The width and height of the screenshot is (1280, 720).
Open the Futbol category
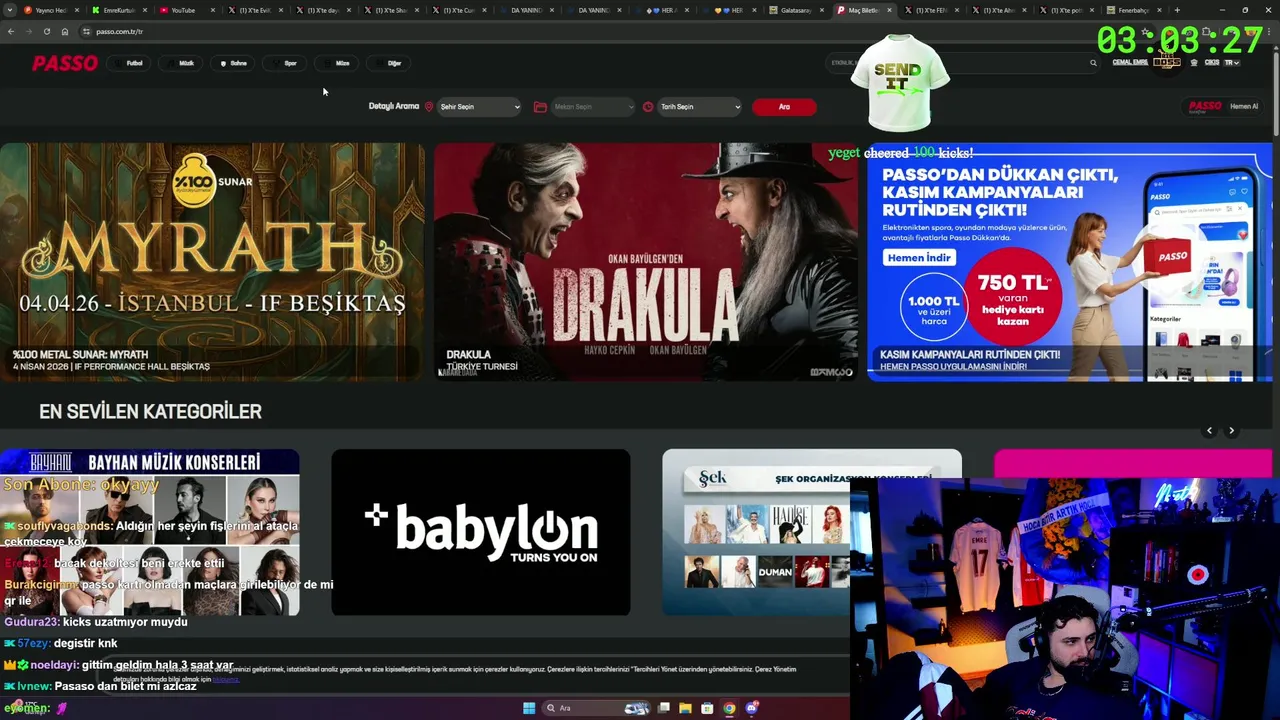[130, 63]
